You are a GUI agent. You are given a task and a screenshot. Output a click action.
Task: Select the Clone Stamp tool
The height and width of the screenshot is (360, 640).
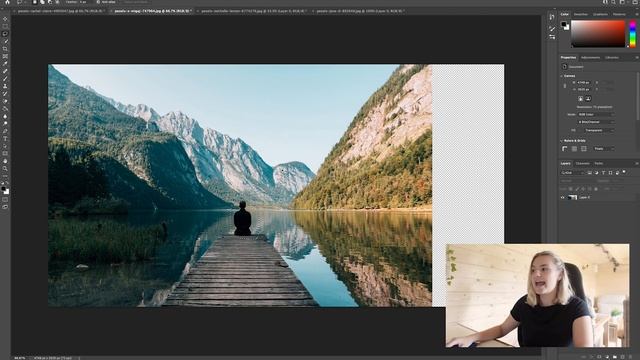(x=5, y=86)
